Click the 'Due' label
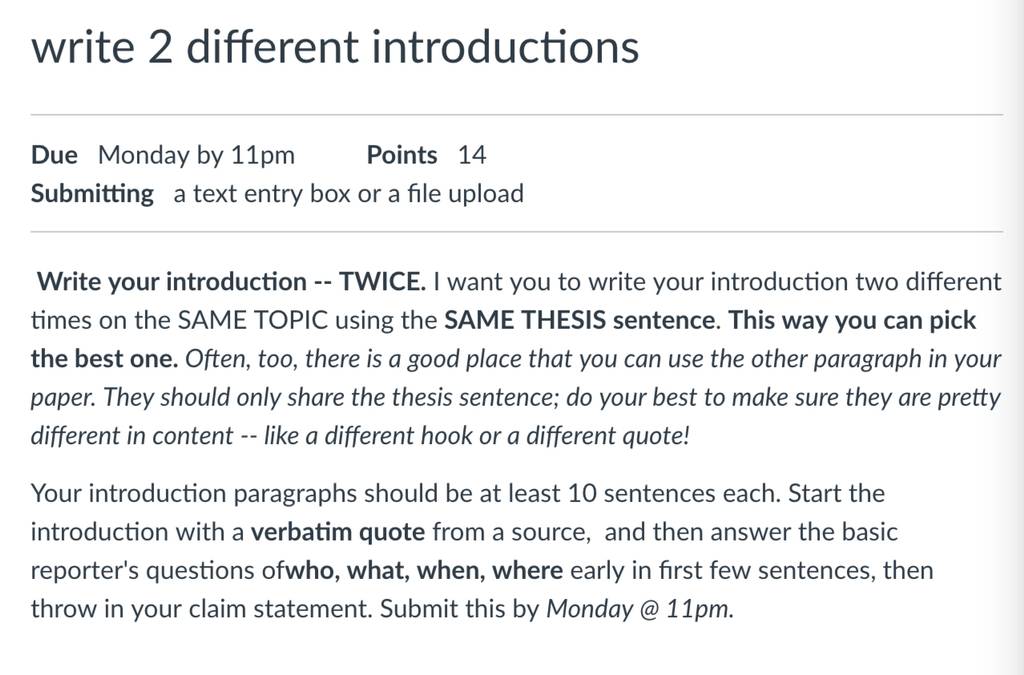1024x675 pixels. click(x=54, y=155)
